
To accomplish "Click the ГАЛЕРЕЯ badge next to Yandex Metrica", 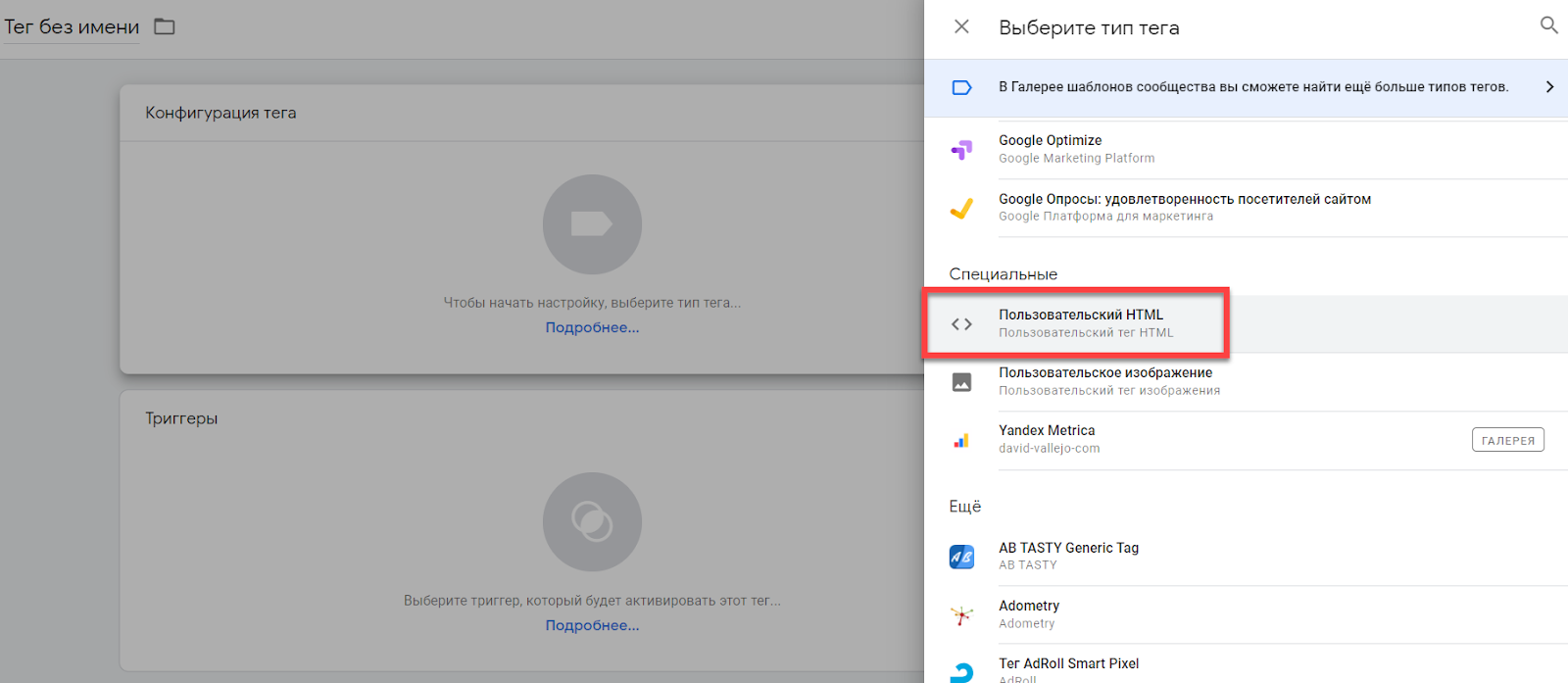I will tap(1507, 440).
